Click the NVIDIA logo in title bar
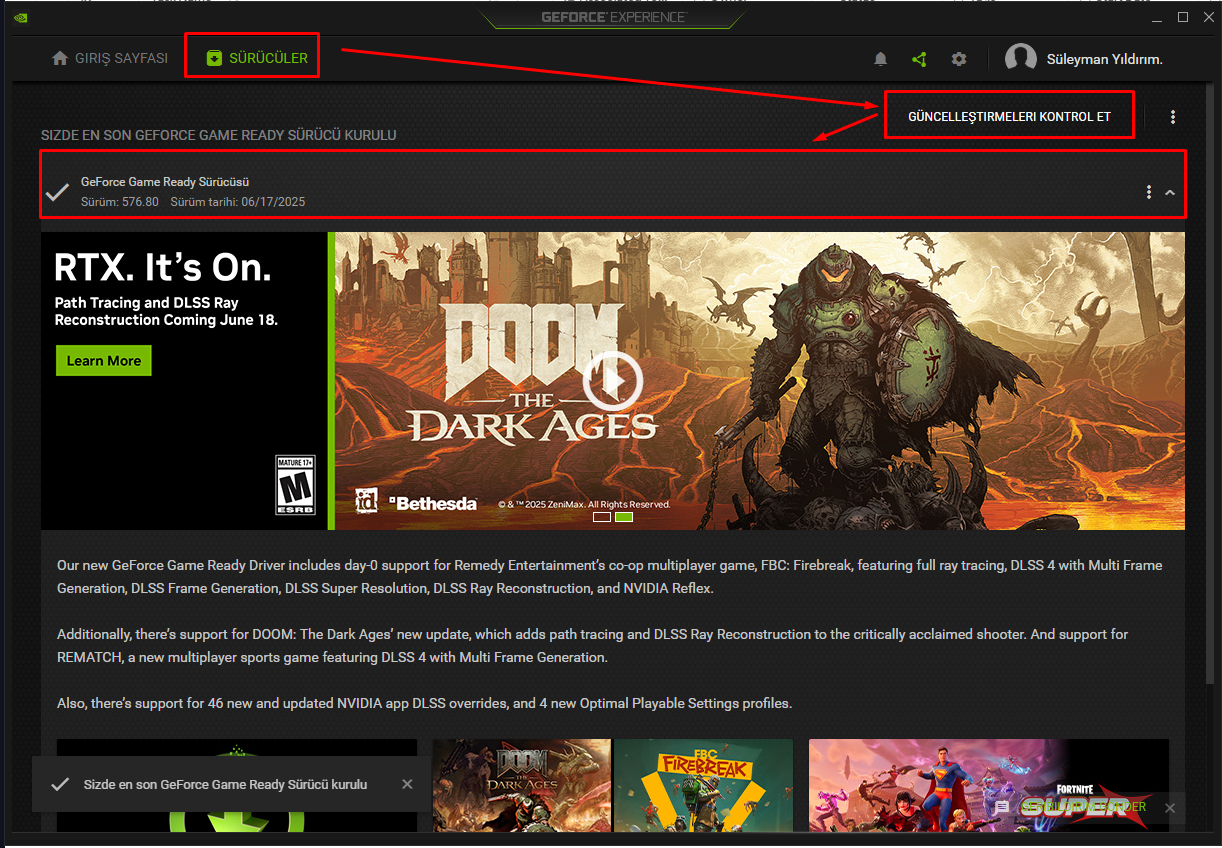The image size is (1222, 848). click(21, 16)
